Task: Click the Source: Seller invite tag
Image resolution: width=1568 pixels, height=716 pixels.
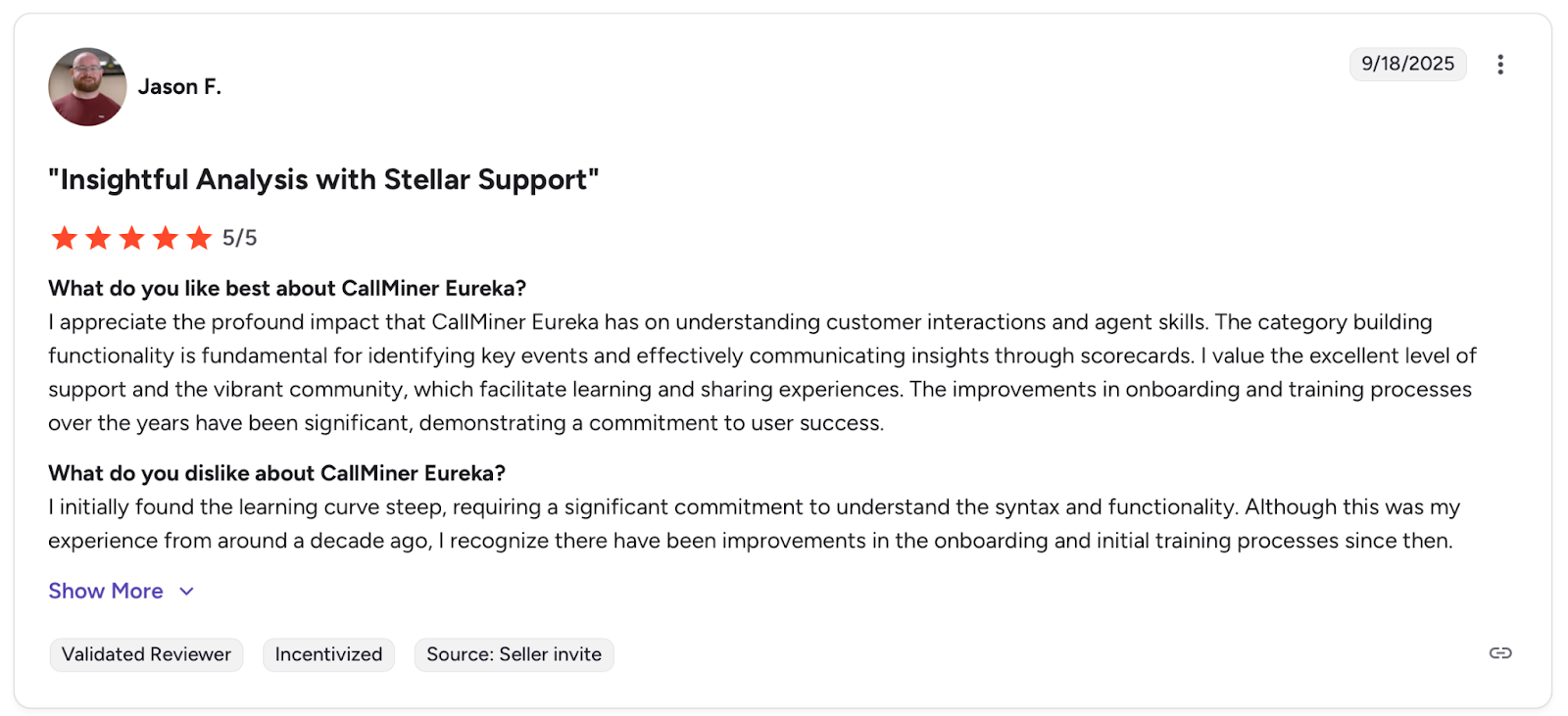Action: click(x=514, y=654)
